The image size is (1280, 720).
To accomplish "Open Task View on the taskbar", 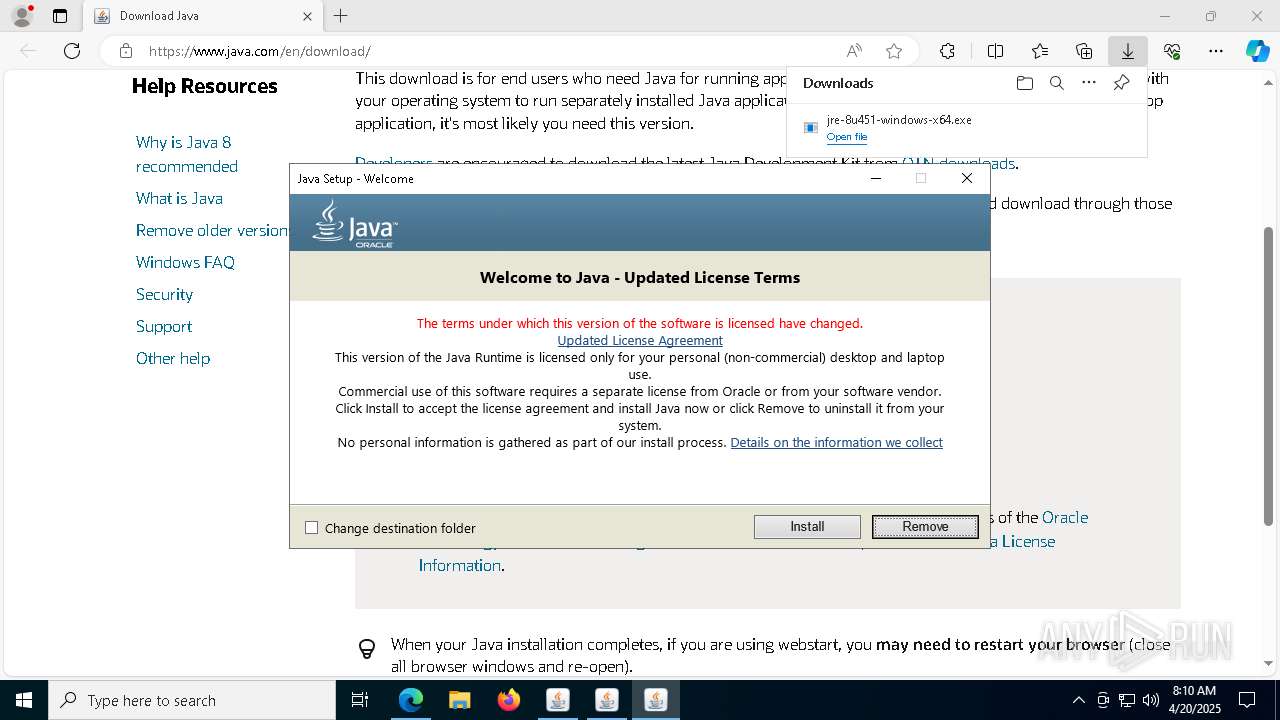I will click(360, 700).
